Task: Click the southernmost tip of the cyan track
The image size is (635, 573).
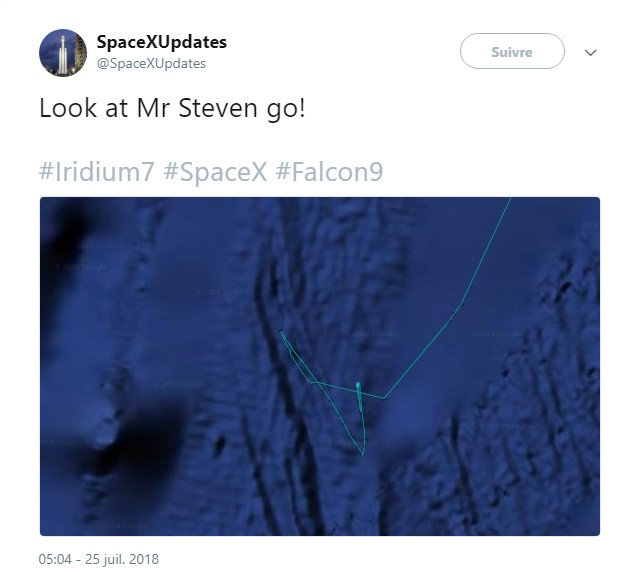Action: [362, 454]
